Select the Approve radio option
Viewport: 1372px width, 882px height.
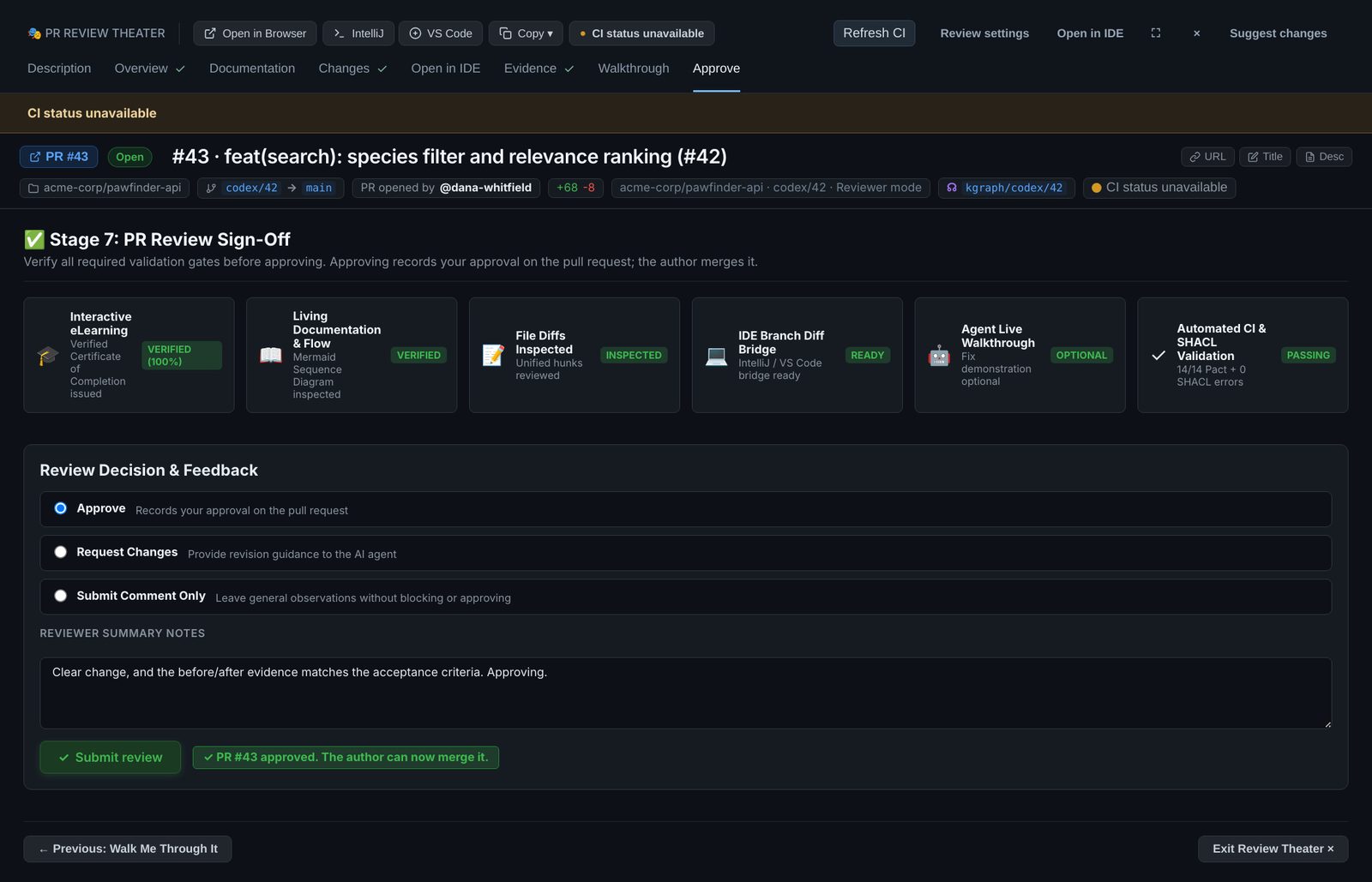tap(61, 508)
